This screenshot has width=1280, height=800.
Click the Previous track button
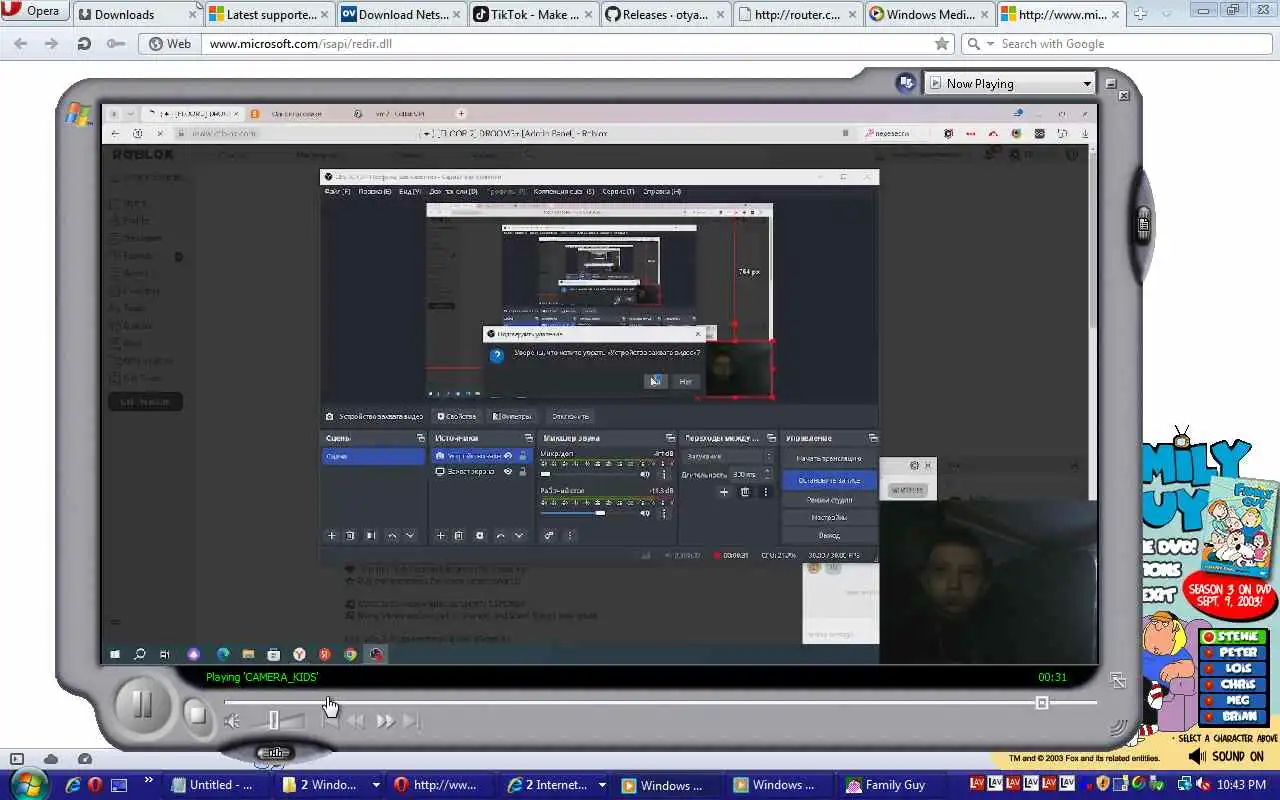click(x=331, y=721)
